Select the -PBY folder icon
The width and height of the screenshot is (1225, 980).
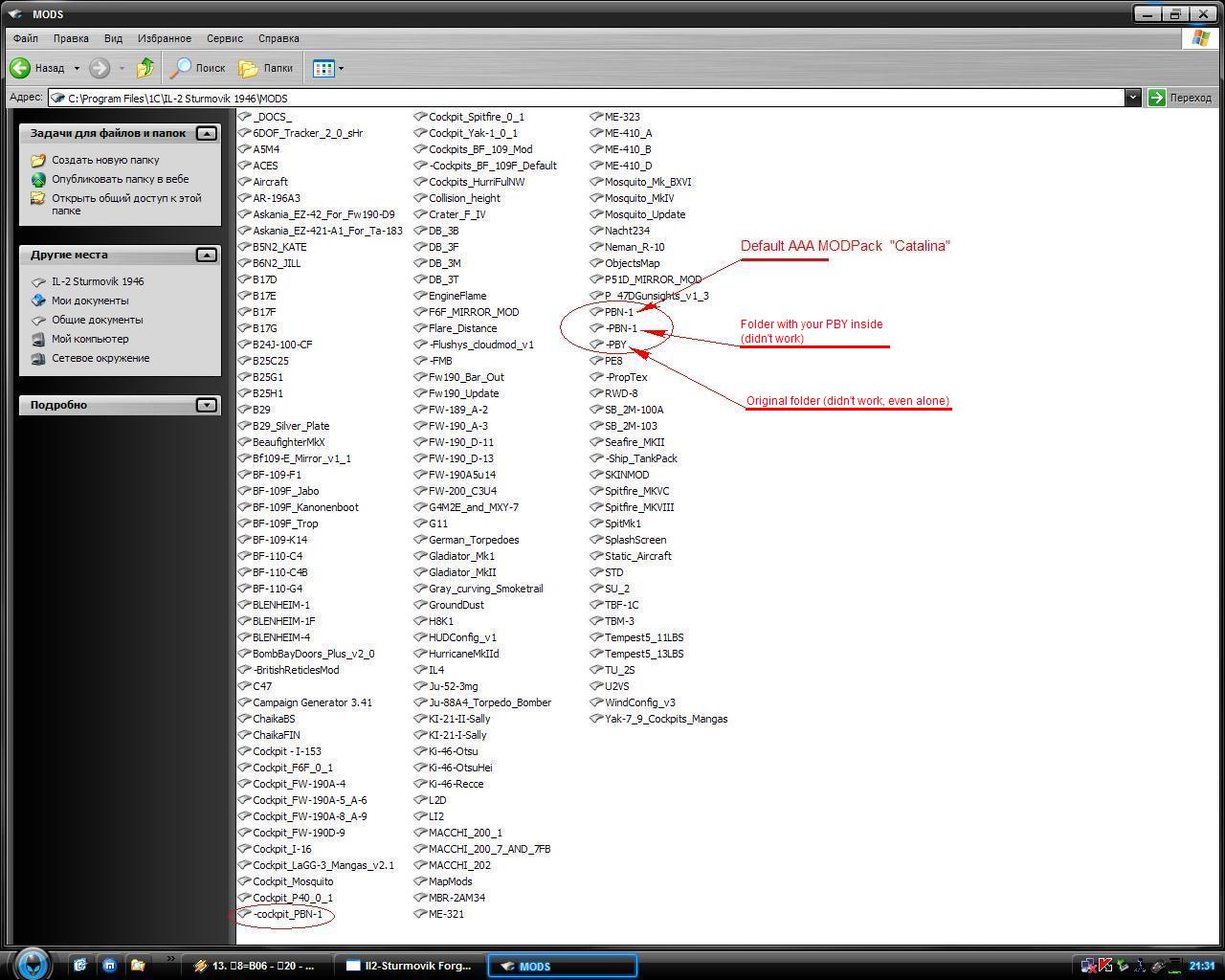(596, 345)
